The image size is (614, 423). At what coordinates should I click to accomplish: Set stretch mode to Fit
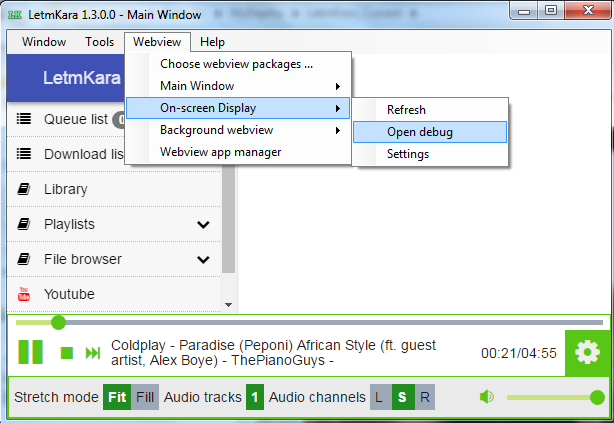[x=117, y=397]
